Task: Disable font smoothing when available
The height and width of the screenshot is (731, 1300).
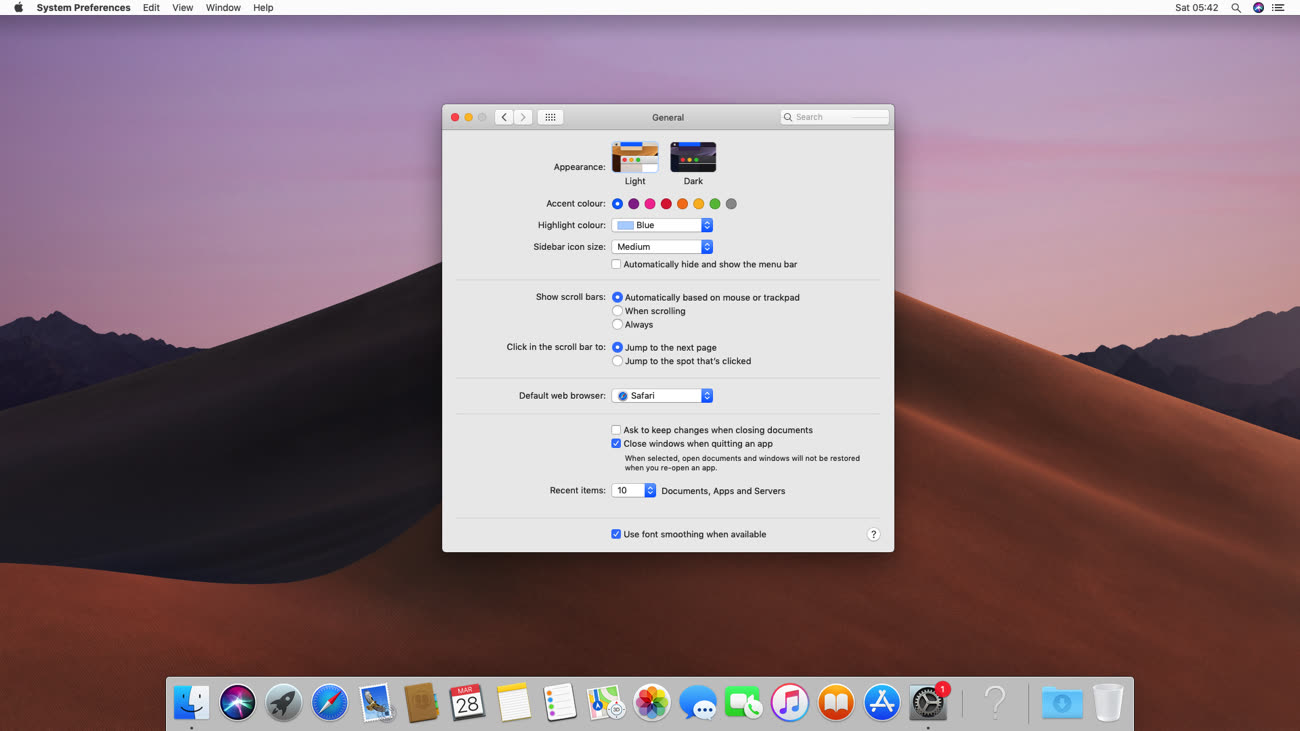Action: tap(617, 534)
